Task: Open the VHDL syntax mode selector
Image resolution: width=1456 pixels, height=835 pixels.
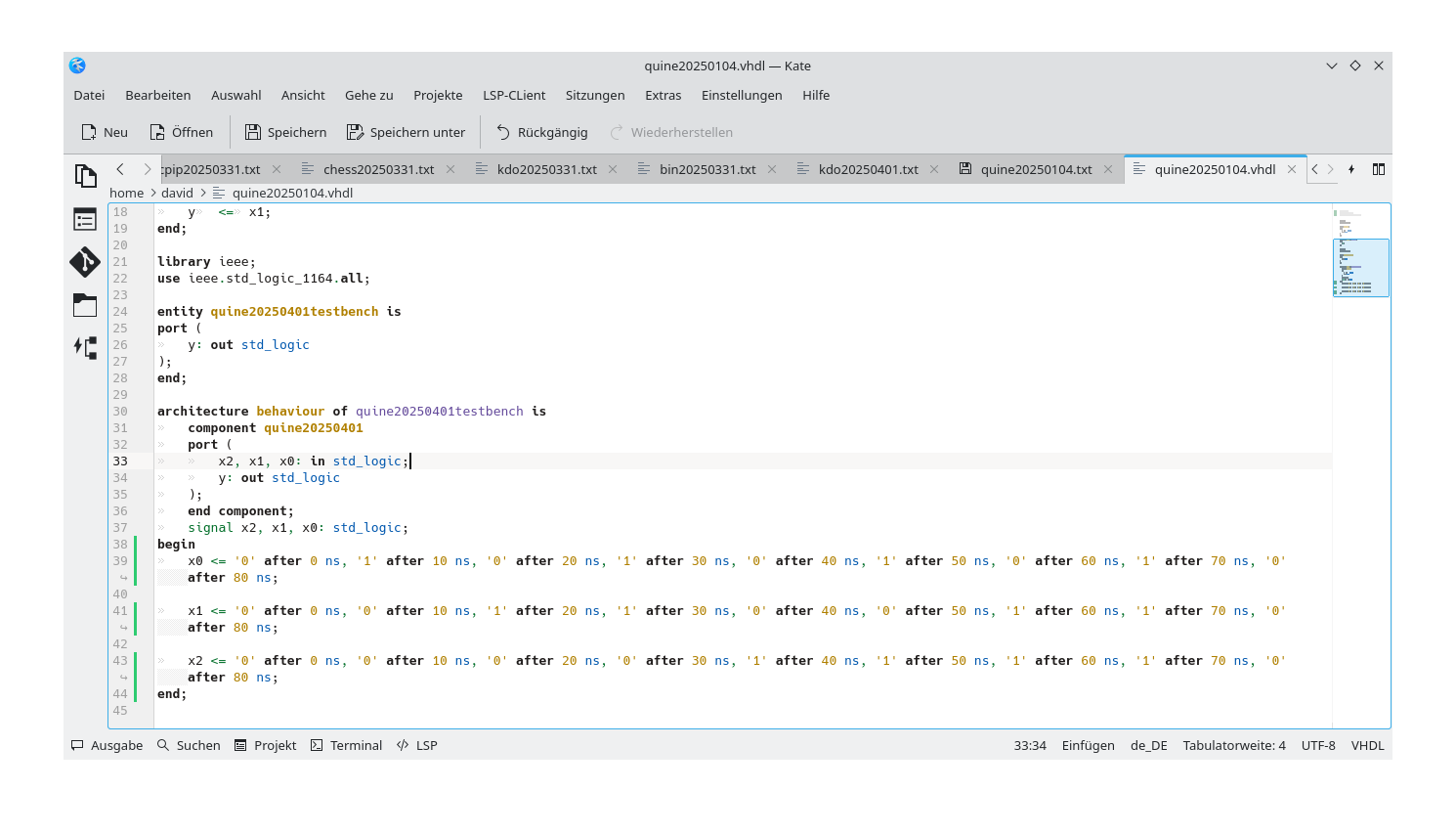Action: (1367, 745)
